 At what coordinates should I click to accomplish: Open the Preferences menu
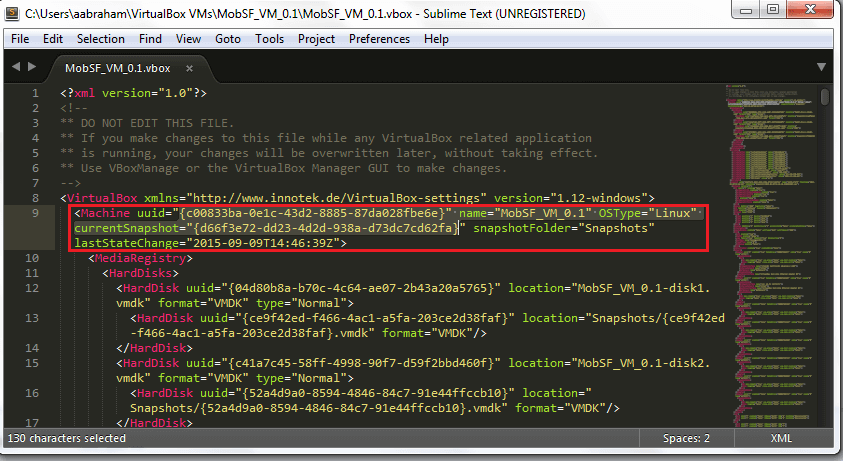coord(379,39)
